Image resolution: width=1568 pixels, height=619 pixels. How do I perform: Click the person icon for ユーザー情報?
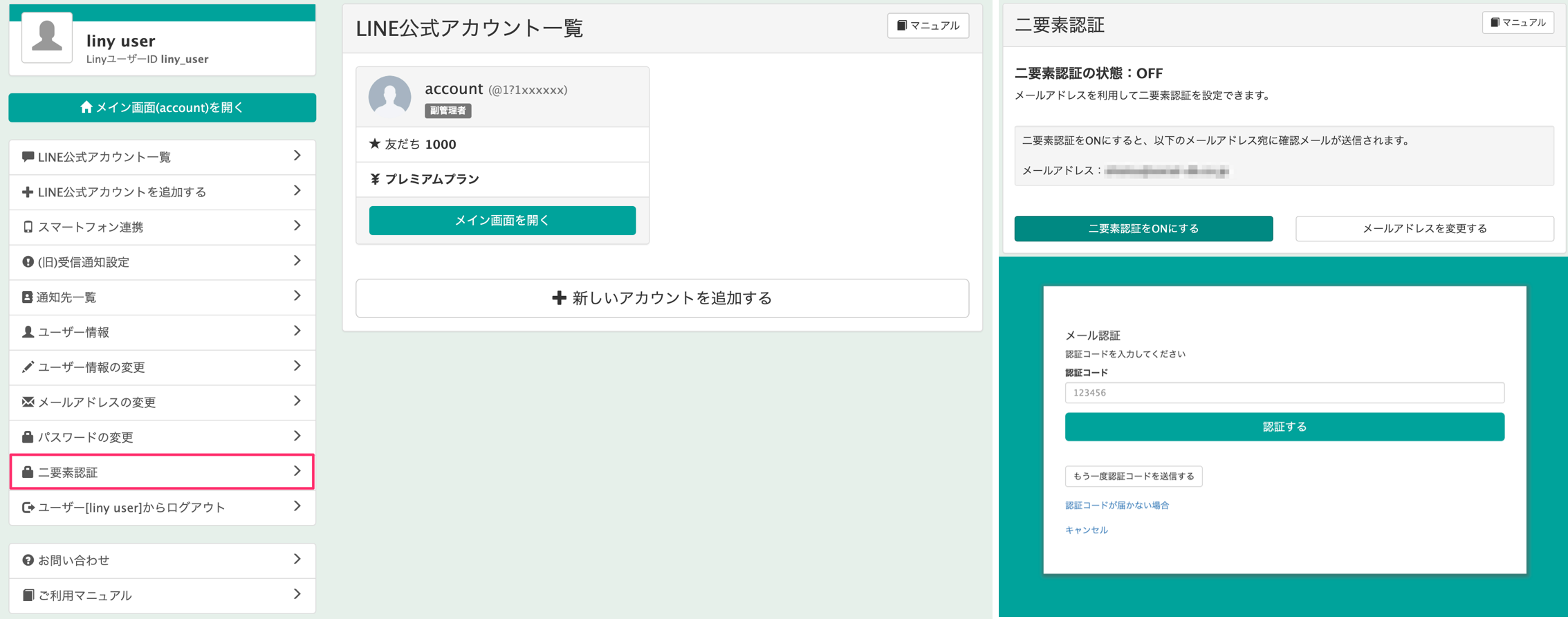click(28, 332)
